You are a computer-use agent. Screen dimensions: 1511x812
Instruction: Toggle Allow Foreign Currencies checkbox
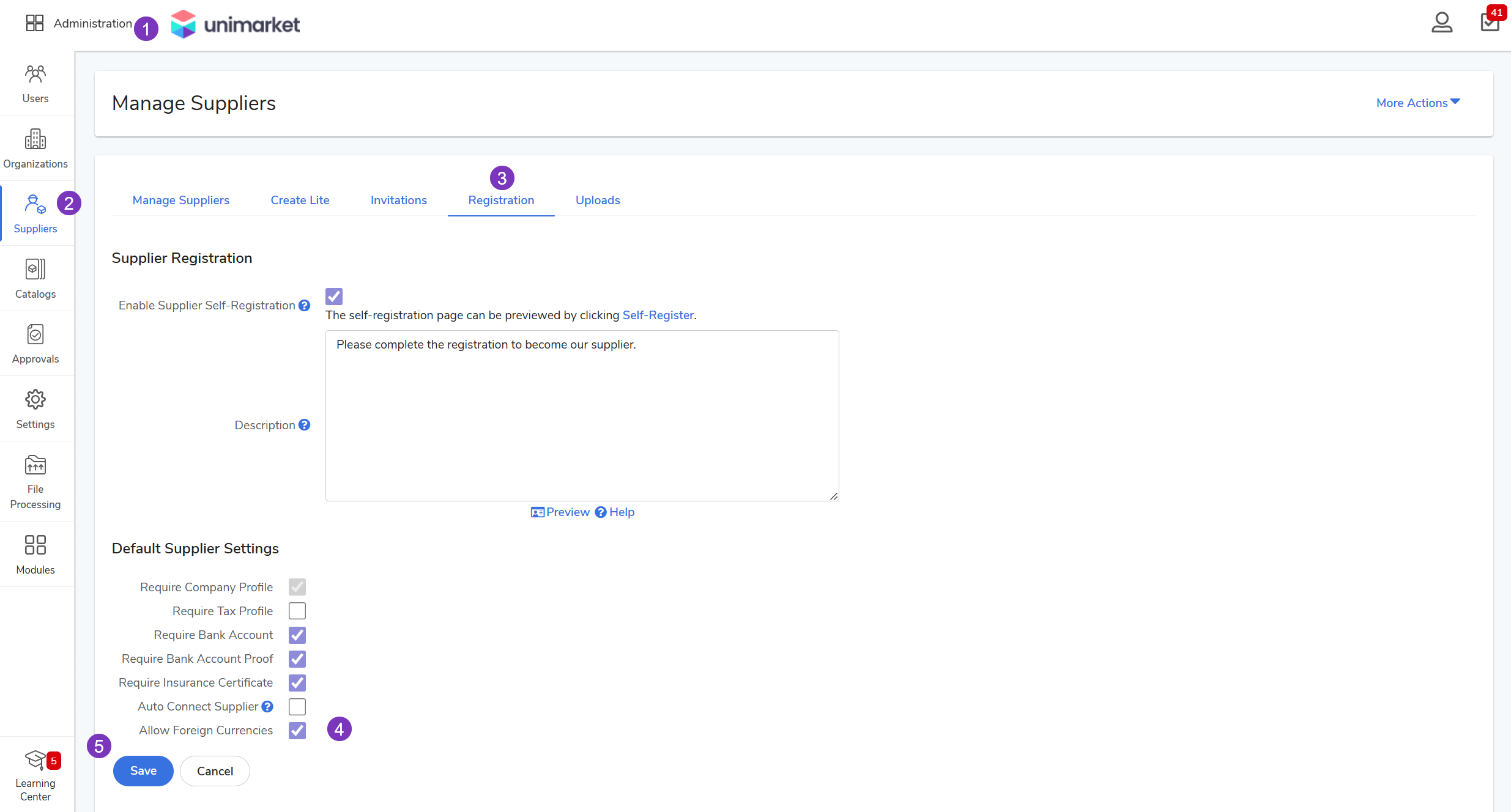(x=297, y=730)
